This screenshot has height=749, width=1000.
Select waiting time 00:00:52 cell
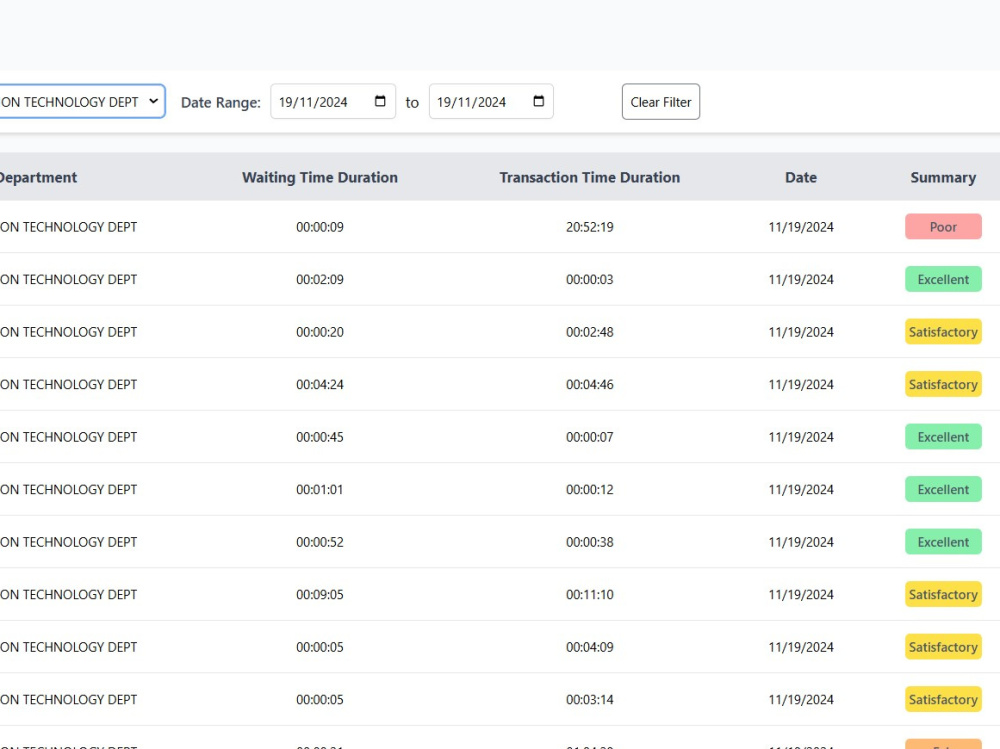(x=320, y=542)
